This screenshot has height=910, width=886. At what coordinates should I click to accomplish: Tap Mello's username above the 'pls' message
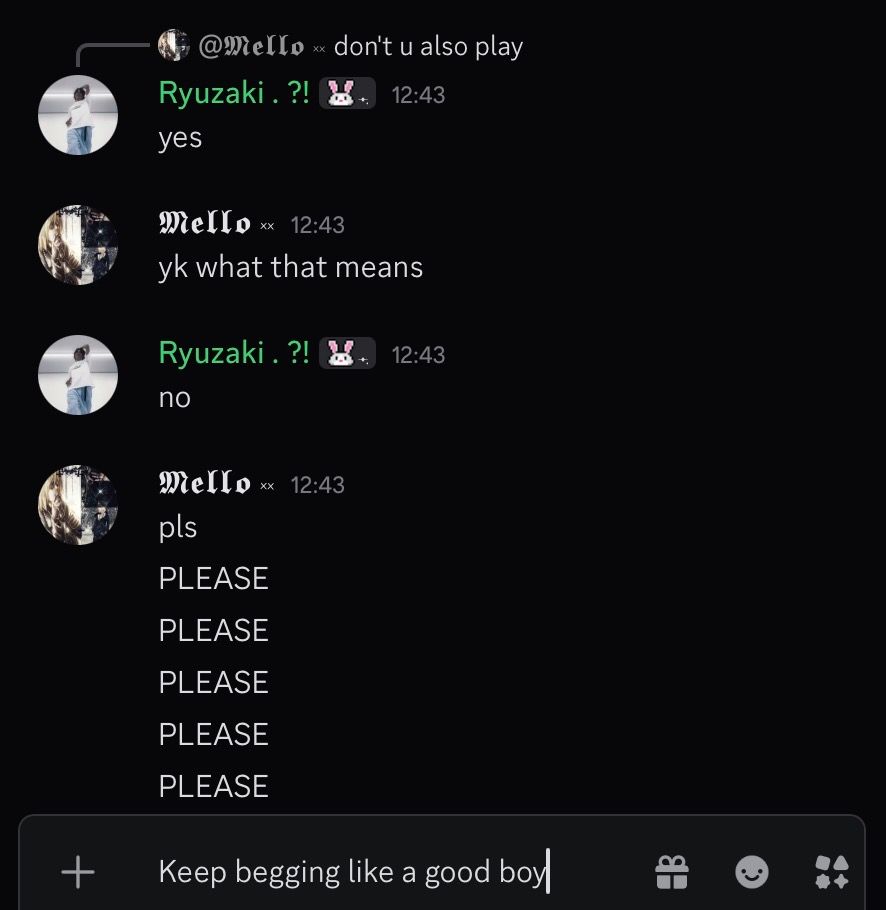pos(205,484)
